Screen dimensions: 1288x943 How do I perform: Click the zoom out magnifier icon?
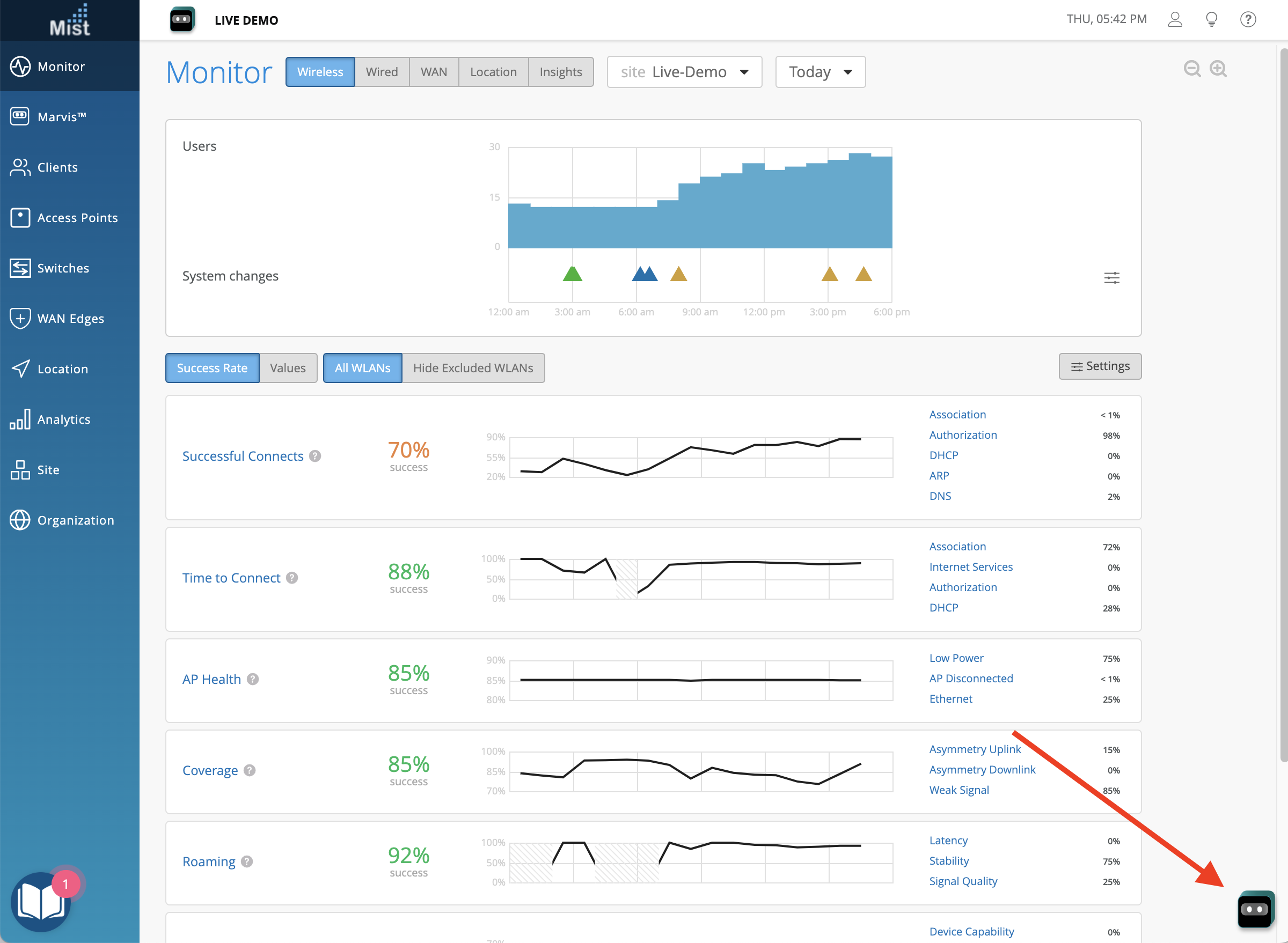coord(1191,69)
